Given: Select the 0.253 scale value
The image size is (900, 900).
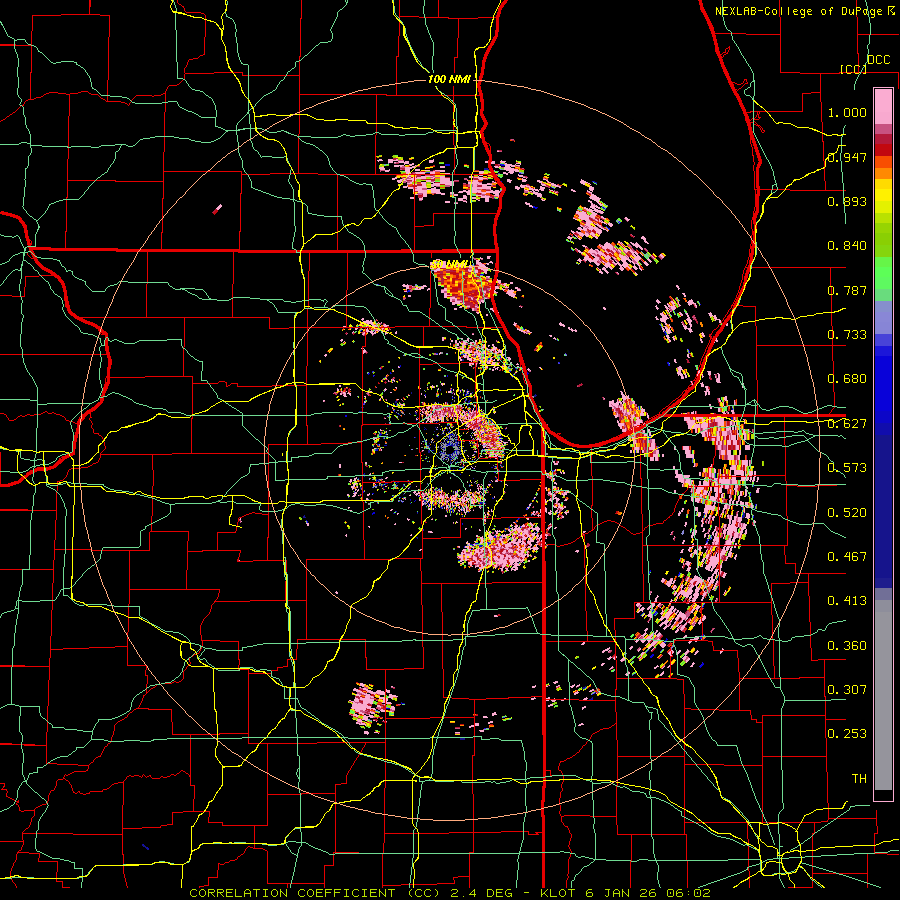Looking at the screenshot, I should 847,734.
